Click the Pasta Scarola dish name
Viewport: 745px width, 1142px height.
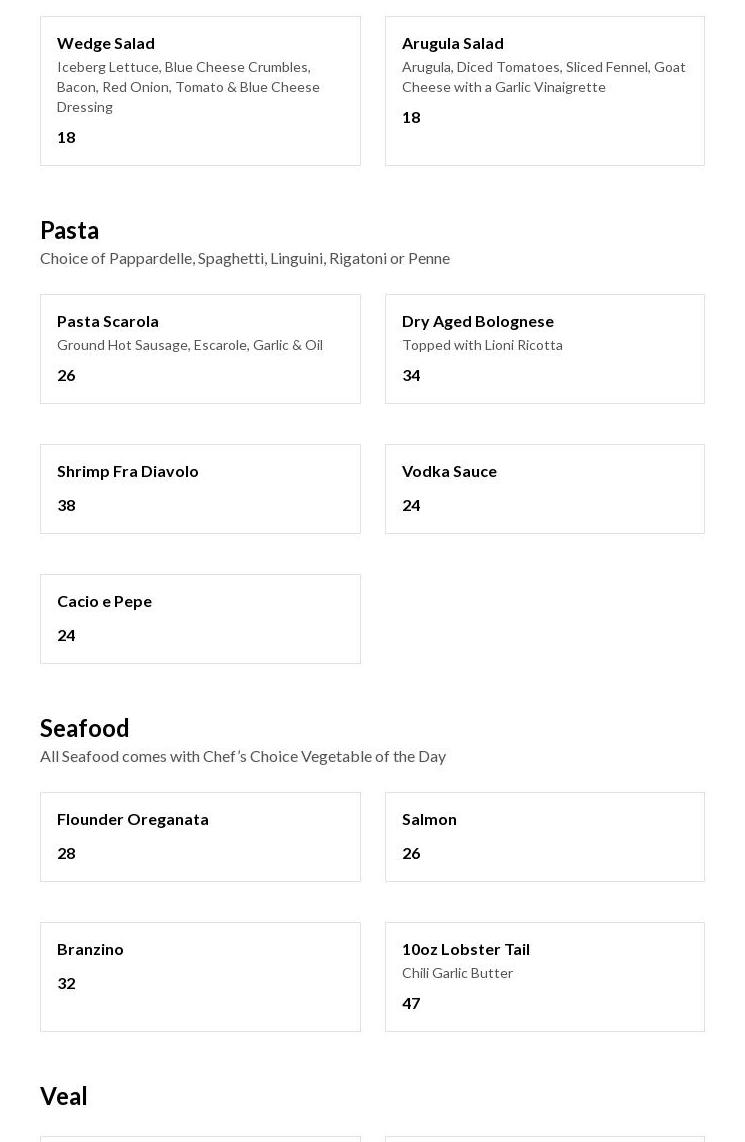[x=108, y=321]
